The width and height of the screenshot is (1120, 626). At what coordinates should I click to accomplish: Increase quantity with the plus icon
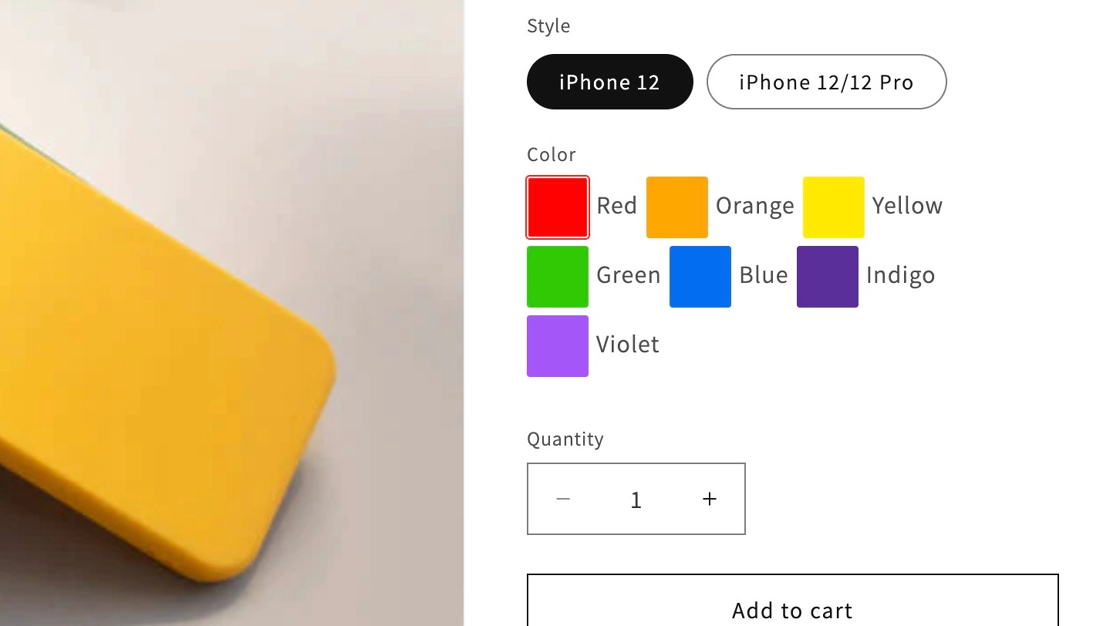coord(709,499)
